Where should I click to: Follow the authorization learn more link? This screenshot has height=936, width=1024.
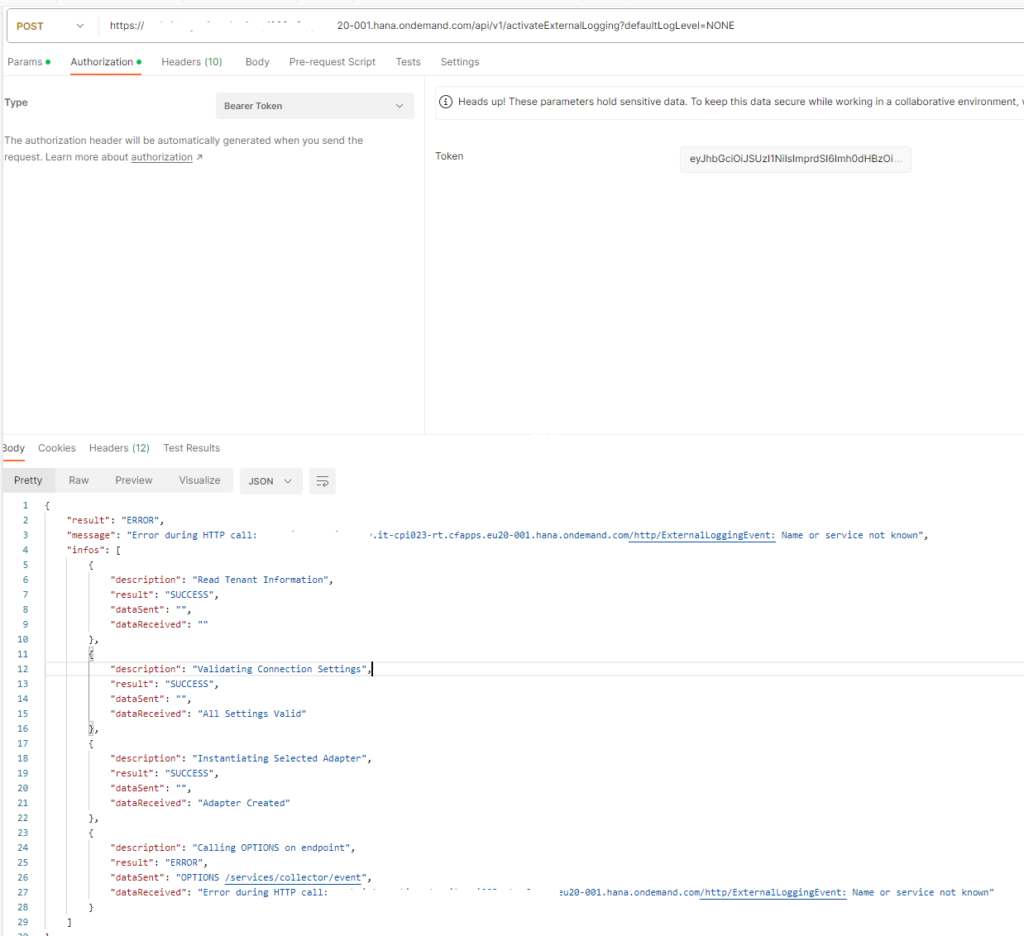point(162,157)
